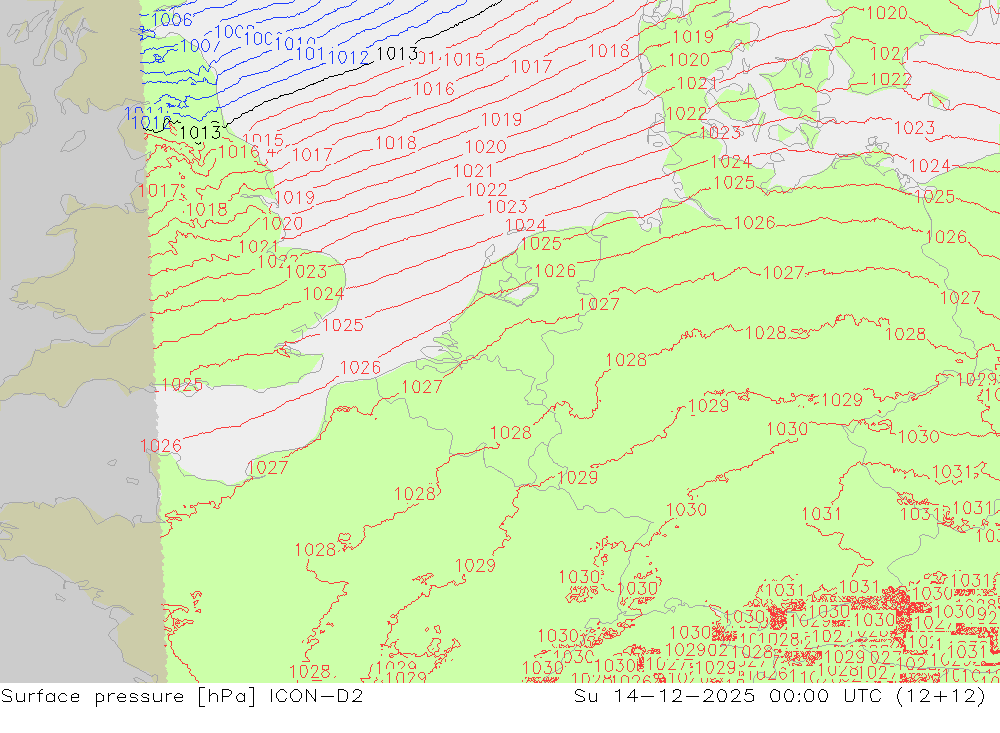Click the 'Su 14-12-2025 00:00 UTC (12+12)' timestamp
This screenshot has width=1000, height=733.
coord(779,696)
